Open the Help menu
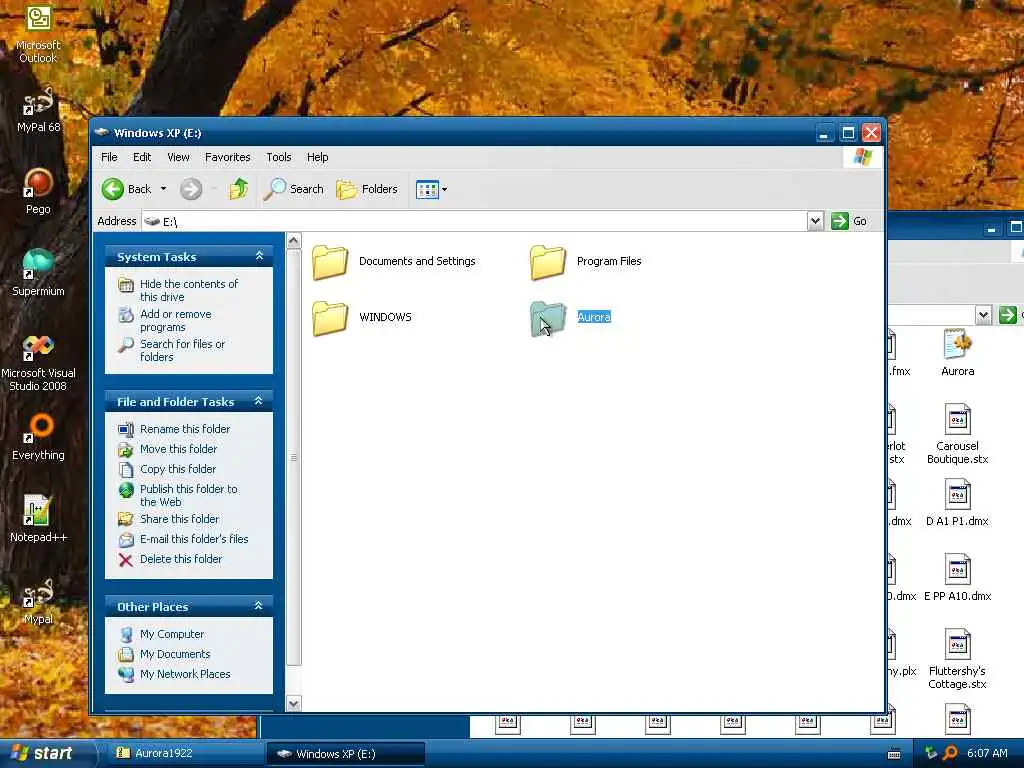This screenshot has height=768, width=1024. (x=317, y=157)
